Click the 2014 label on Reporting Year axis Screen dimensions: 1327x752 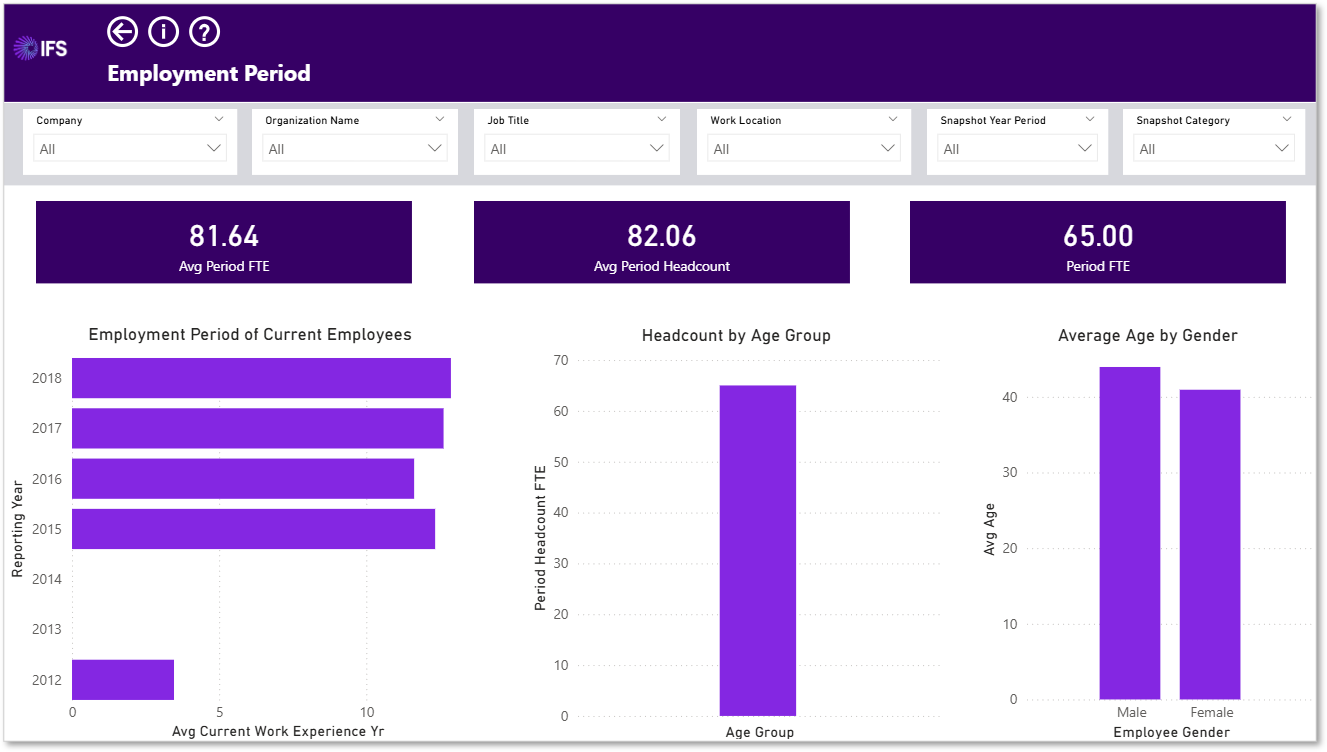(x=47, y=579)
